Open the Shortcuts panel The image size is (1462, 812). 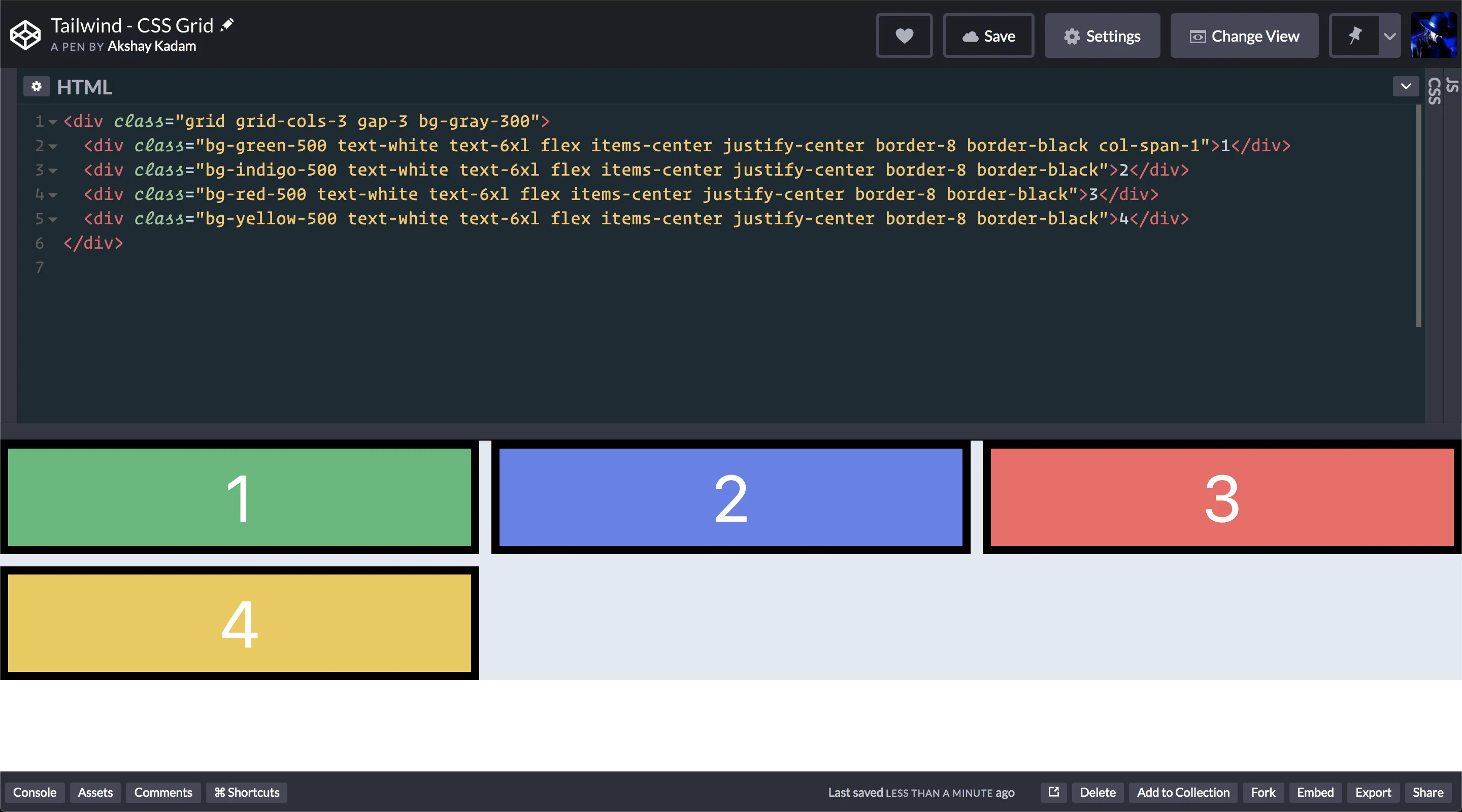click(x=246, y=792)
